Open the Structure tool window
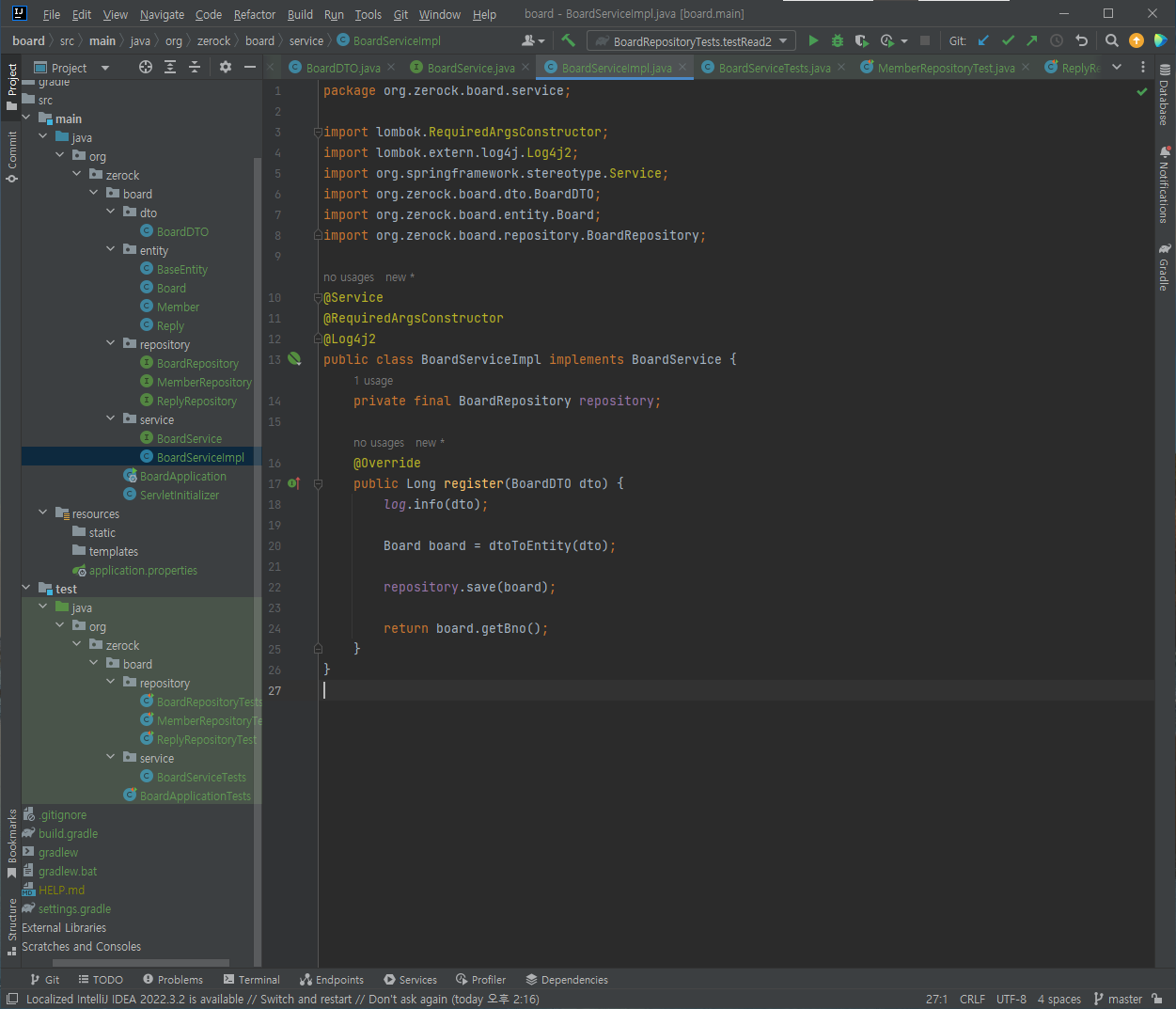This screenshot has height=1009, width=1176. pyautogui.click(x=11, y=926)
